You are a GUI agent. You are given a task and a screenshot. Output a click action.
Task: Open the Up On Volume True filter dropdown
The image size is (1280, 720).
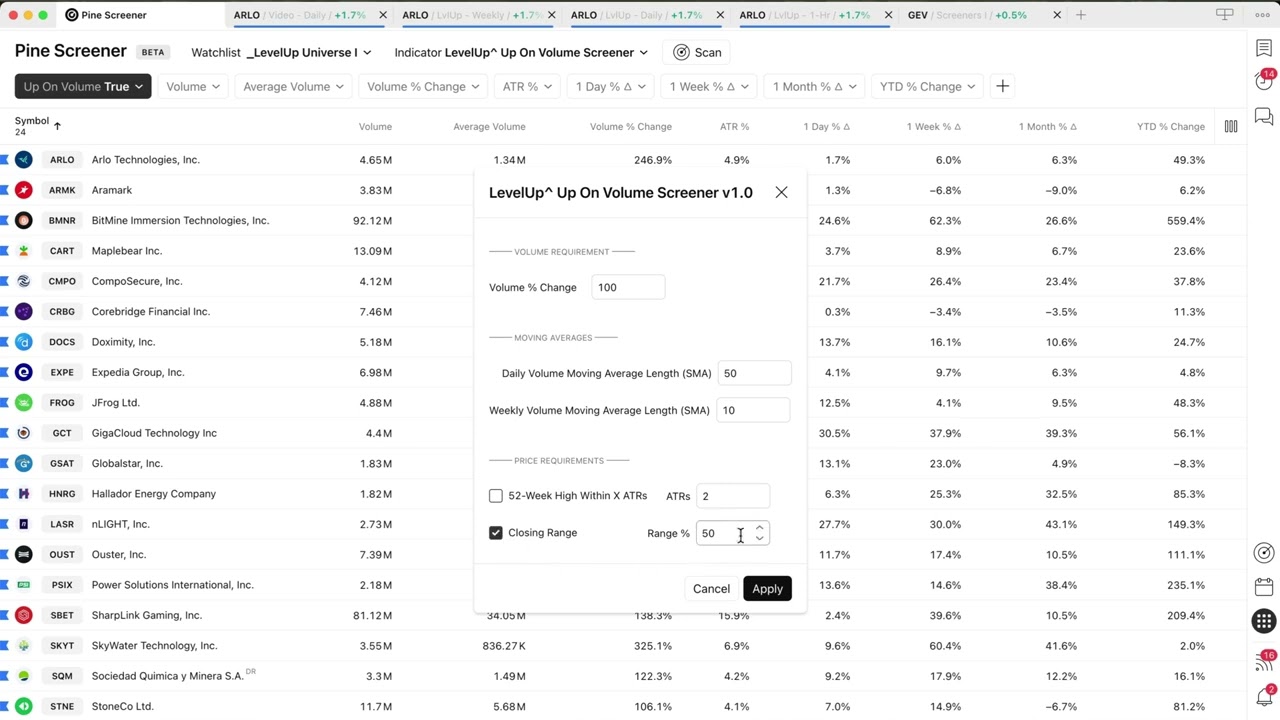click(83, 86)
